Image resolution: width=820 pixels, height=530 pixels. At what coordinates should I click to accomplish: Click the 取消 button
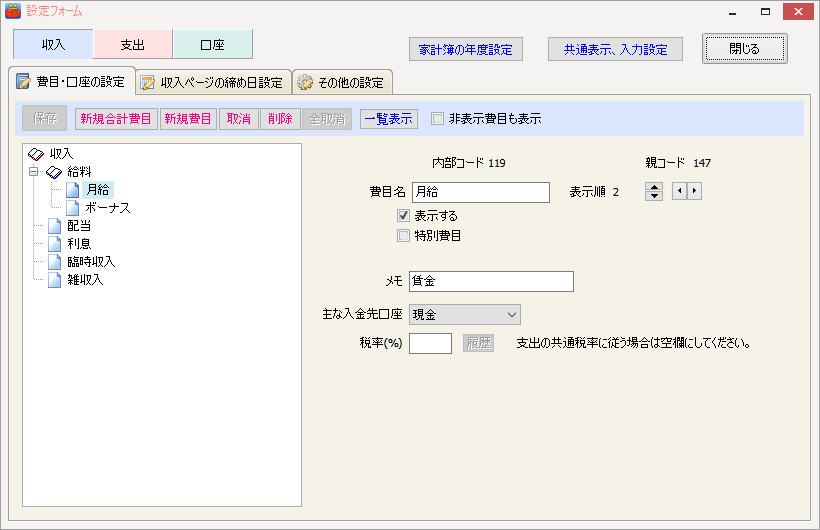(238, 119)
